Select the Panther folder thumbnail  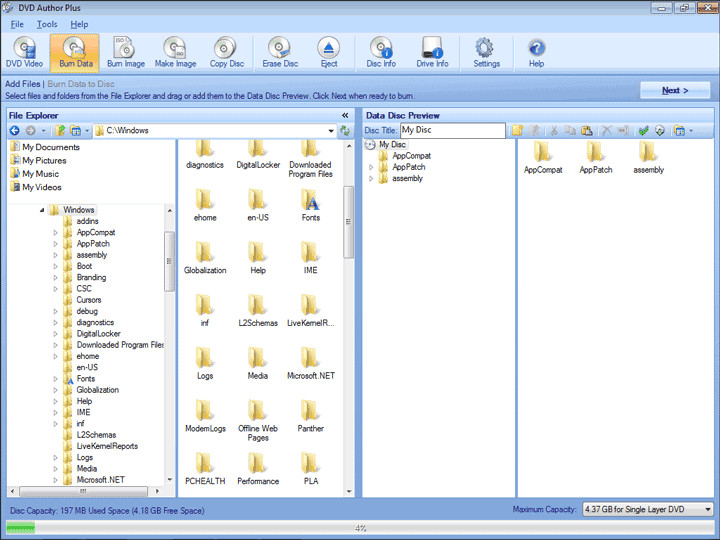click(x=310, y=416)
